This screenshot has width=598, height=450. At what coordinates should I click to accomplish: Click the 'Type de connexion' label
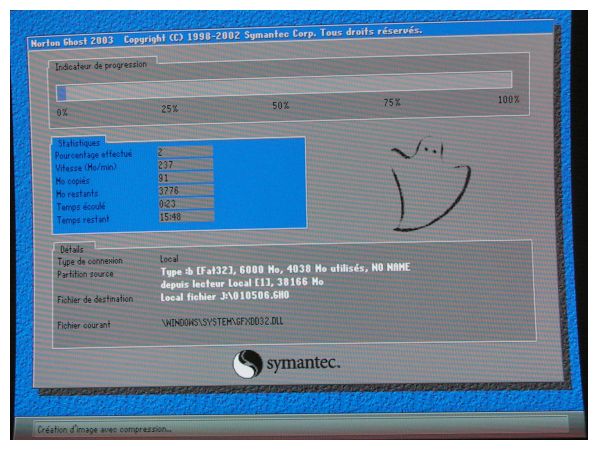90,261
